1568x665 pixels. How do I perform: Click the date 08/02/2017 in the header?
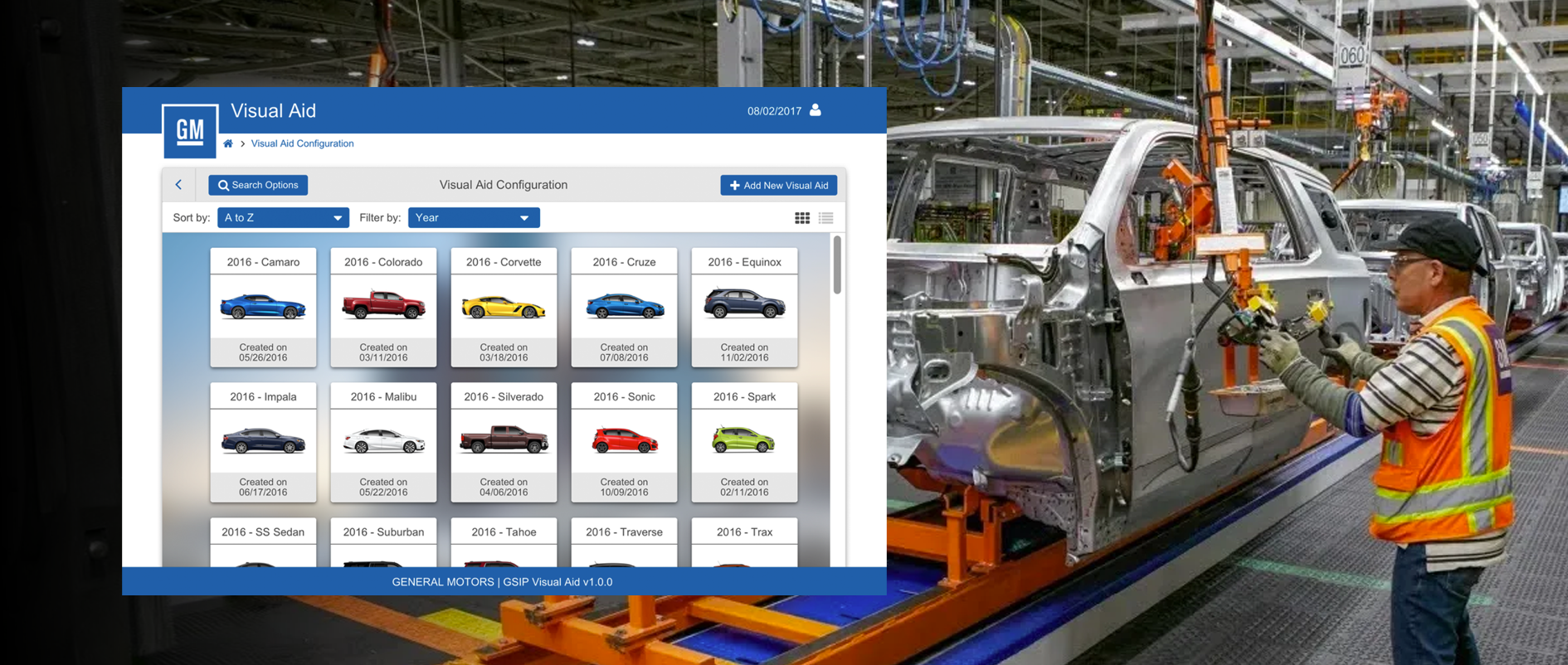774,111
